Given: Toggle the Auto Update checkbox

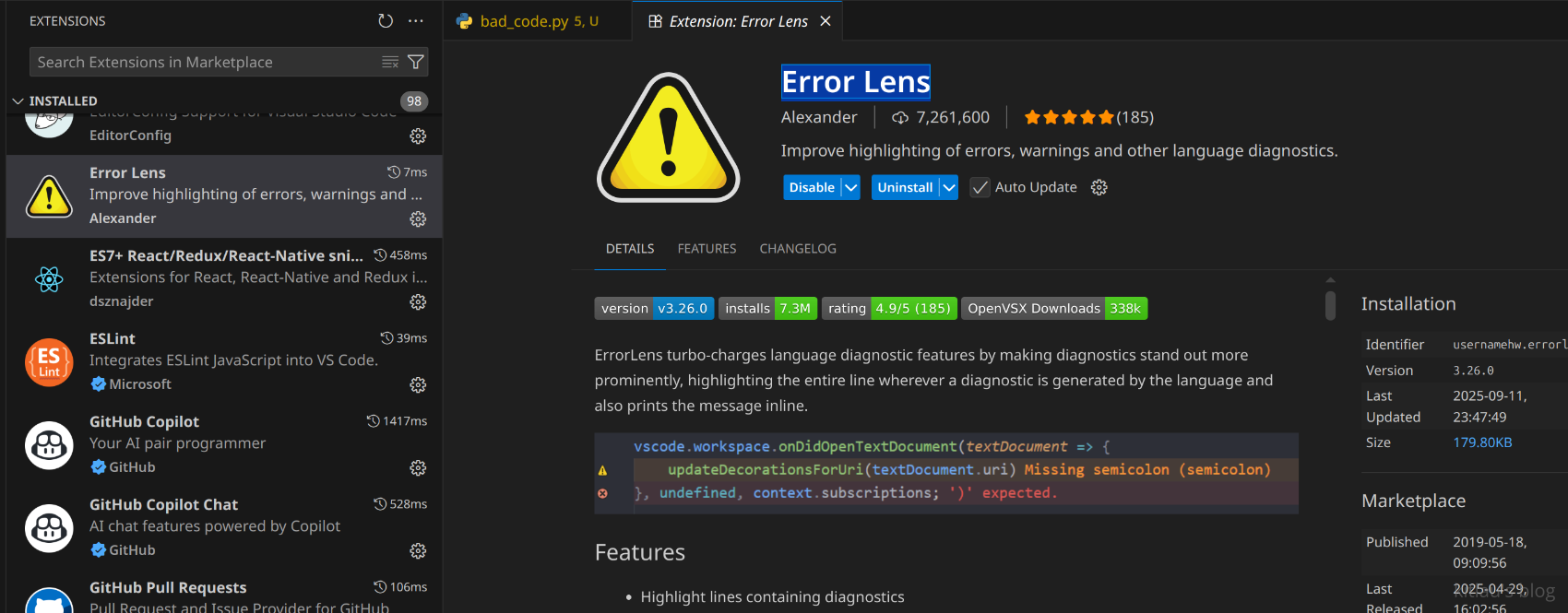Looking at the screenshot, I should (x=980, y=187).
